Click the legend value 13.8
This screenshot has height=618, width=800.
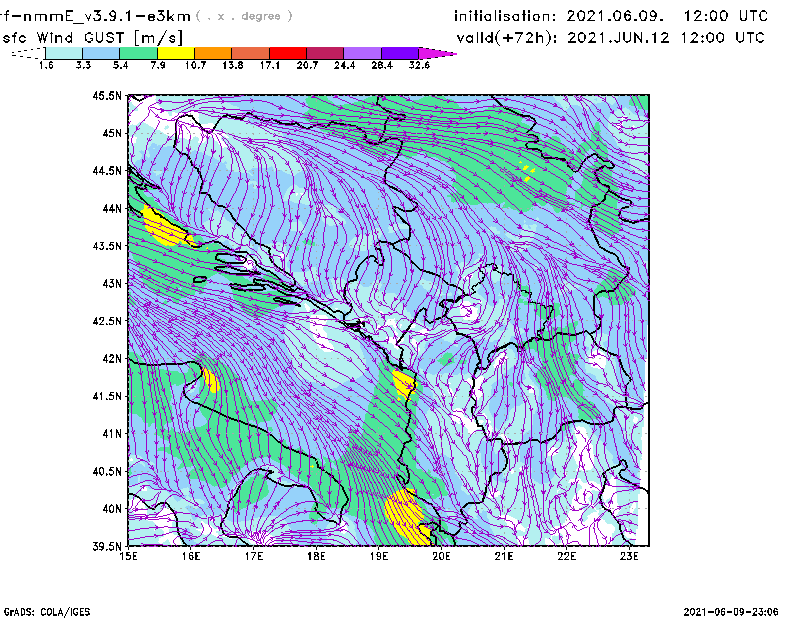click(233, 65)
